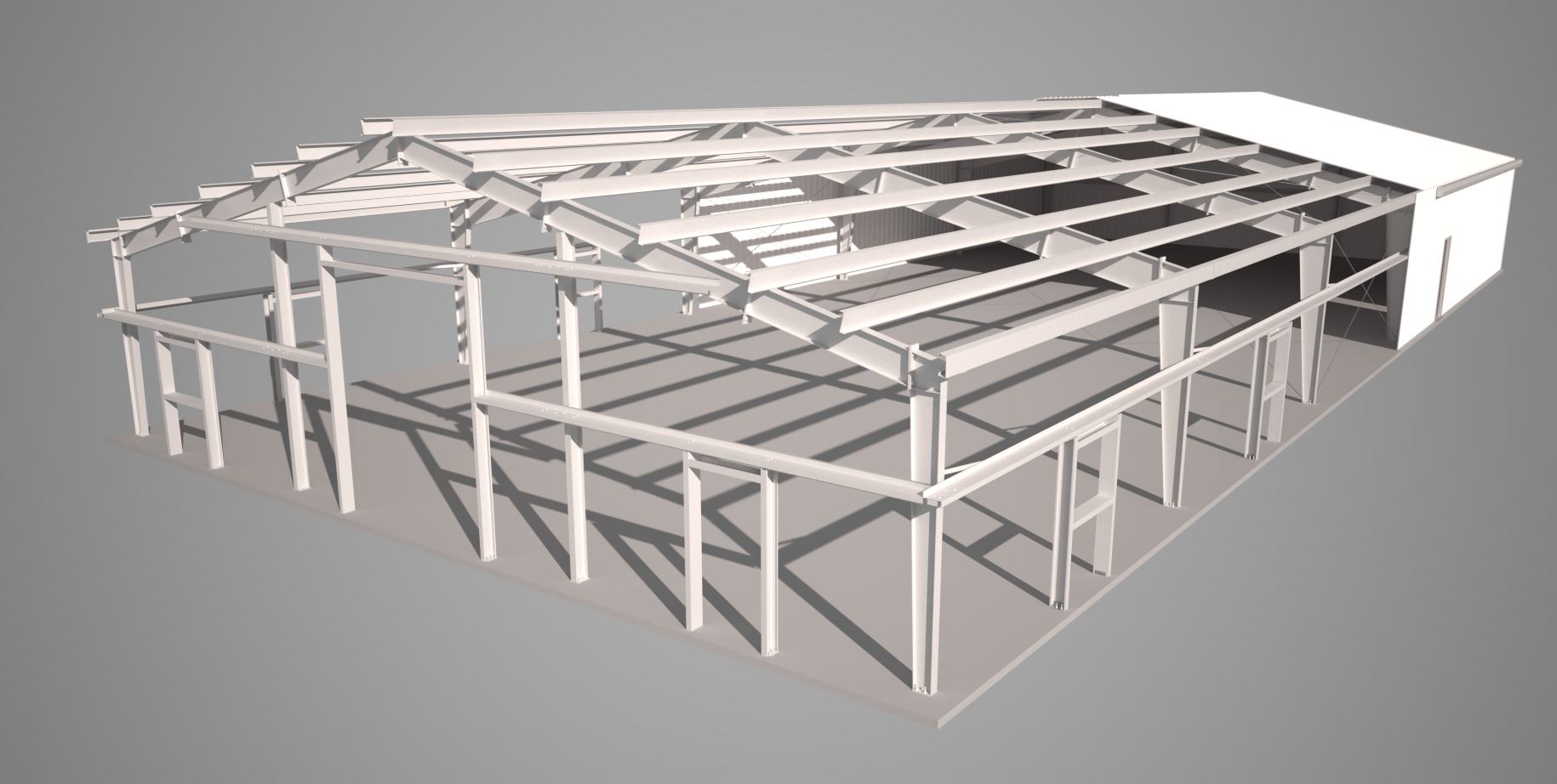
Task: Click the doorway on the clad end wall
Action: click(x=1445, y=276)
